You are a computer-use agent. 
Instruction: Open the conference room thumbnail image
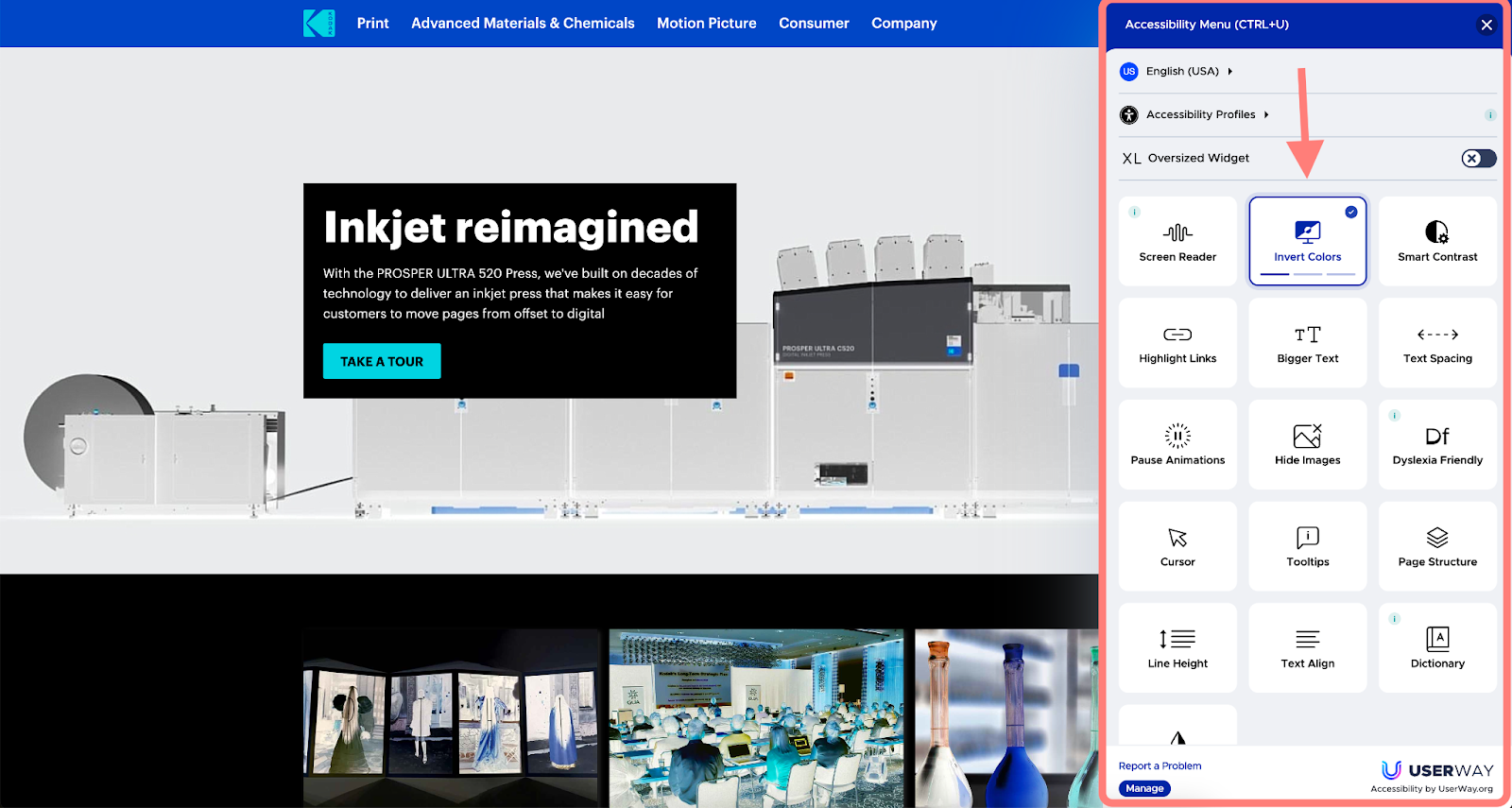pos(756,716)
